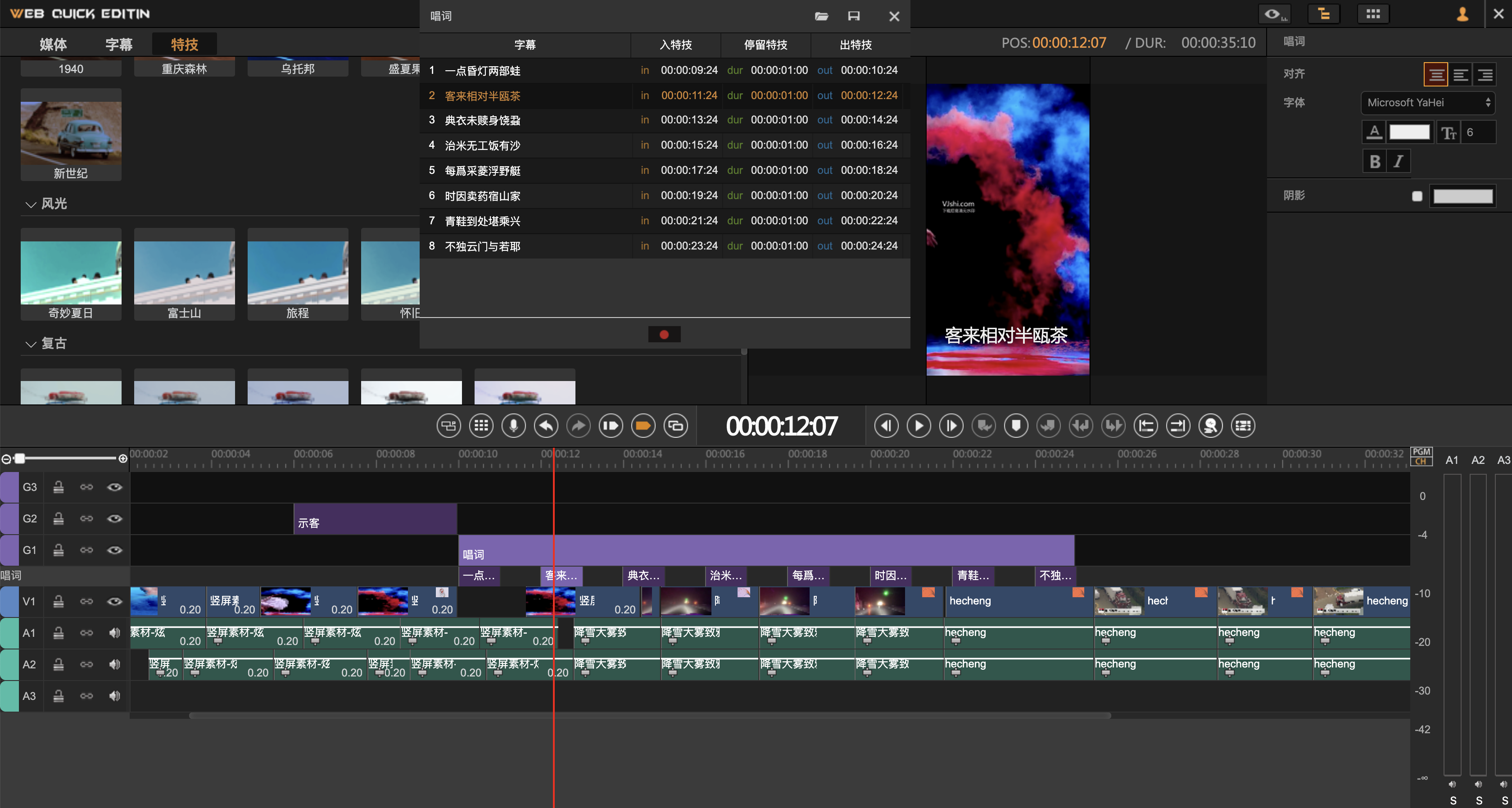1512x808 pixels.
Task: Click the white font color swatch
Action: coord(1409,133)
